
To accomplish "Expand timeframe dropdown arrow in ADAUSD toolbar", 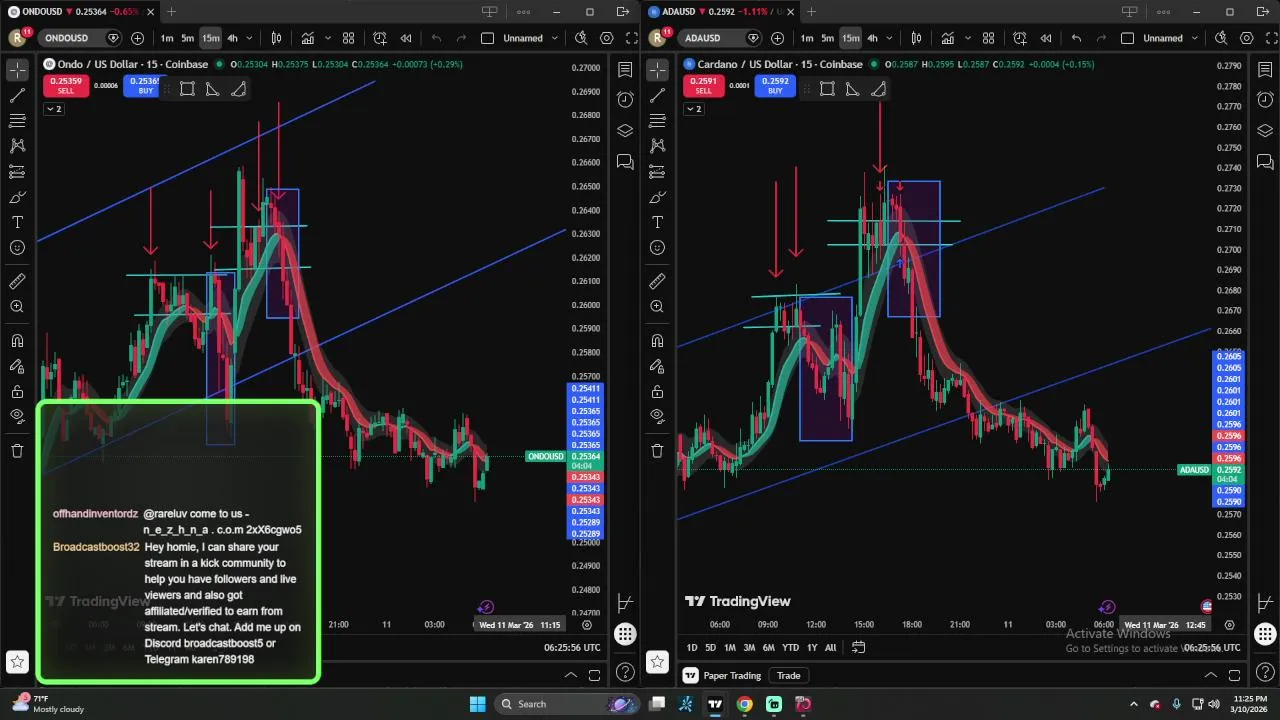I will click(x=889, y=38).
